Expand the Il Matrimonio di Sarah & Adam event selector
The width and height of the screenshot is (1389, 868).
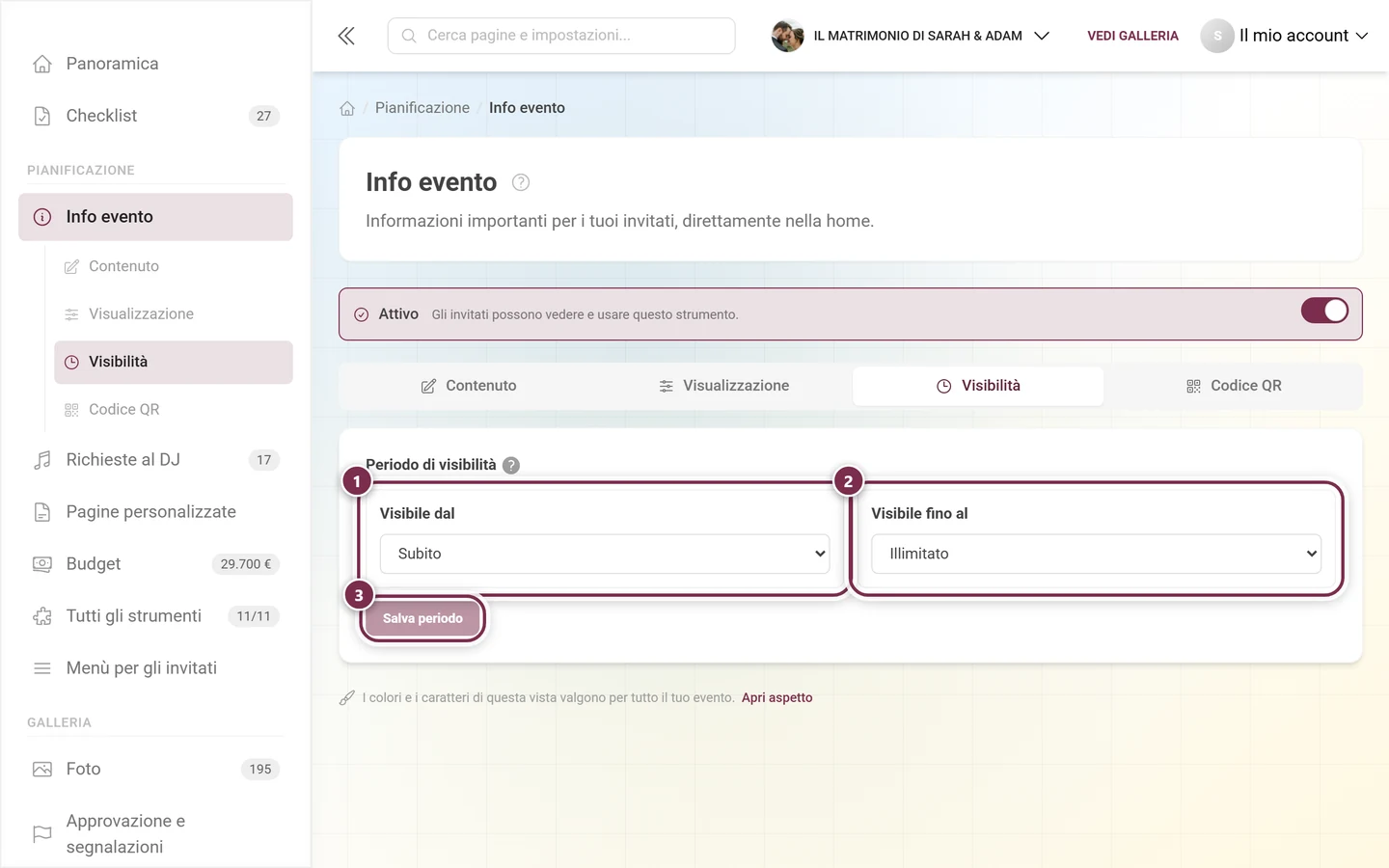(911, 36)
